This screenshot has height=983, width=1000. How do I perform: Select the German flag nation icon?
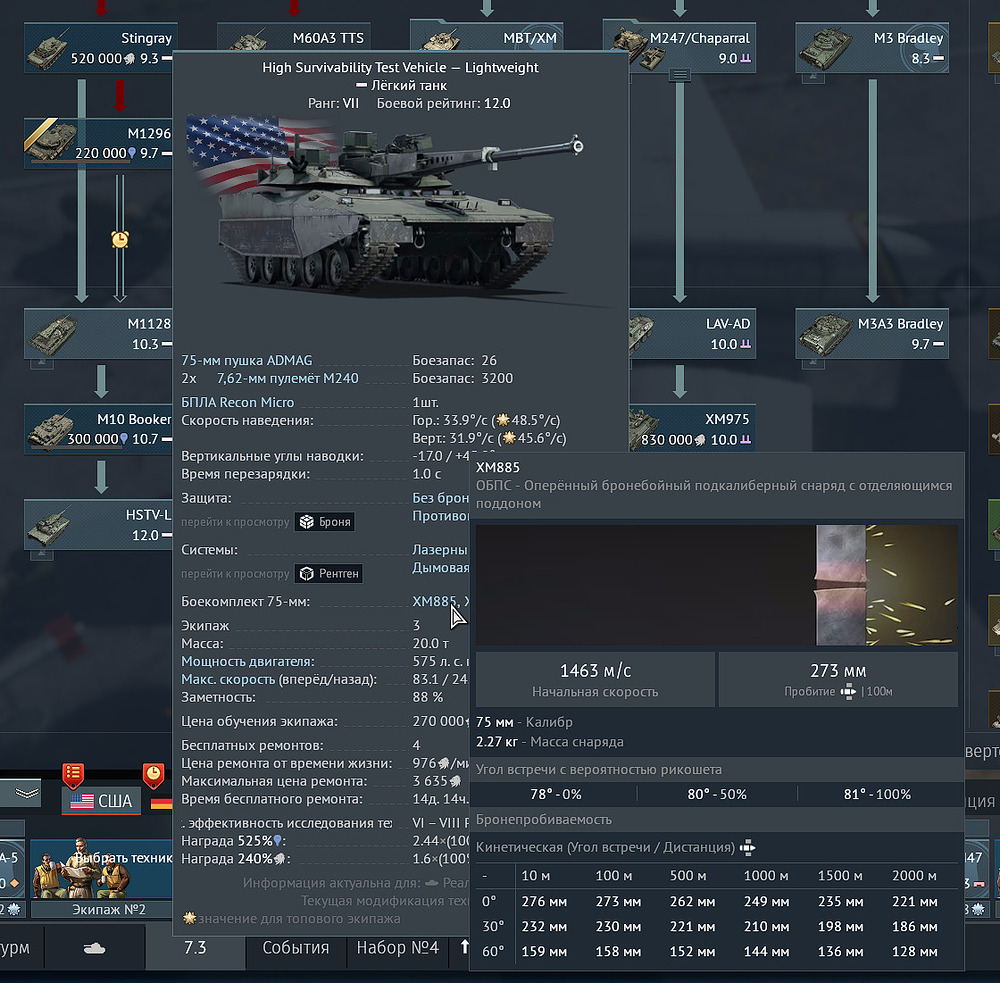(x=161, y=802)
